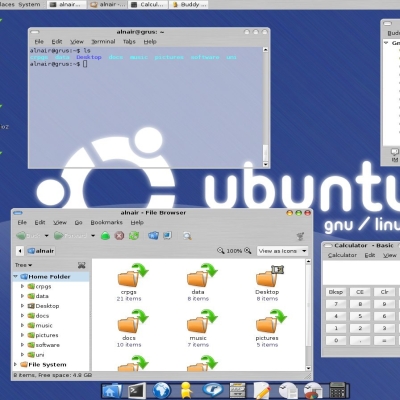Viewport: 400px width, 400px height.
Task: Click the 0 key in Calculator
Action: (x=336, y=340)
